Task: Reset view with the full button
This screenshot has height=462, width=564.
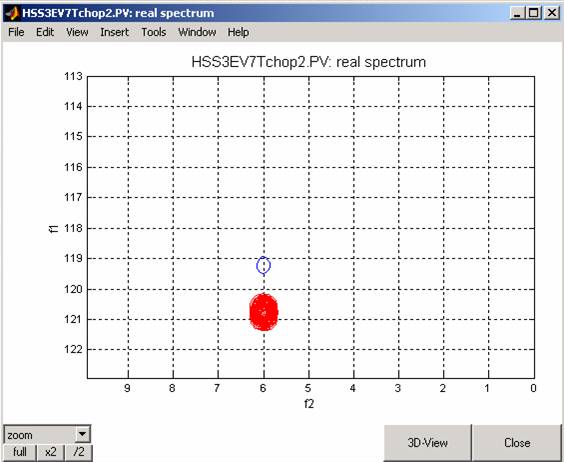Action: coord(20,452)
